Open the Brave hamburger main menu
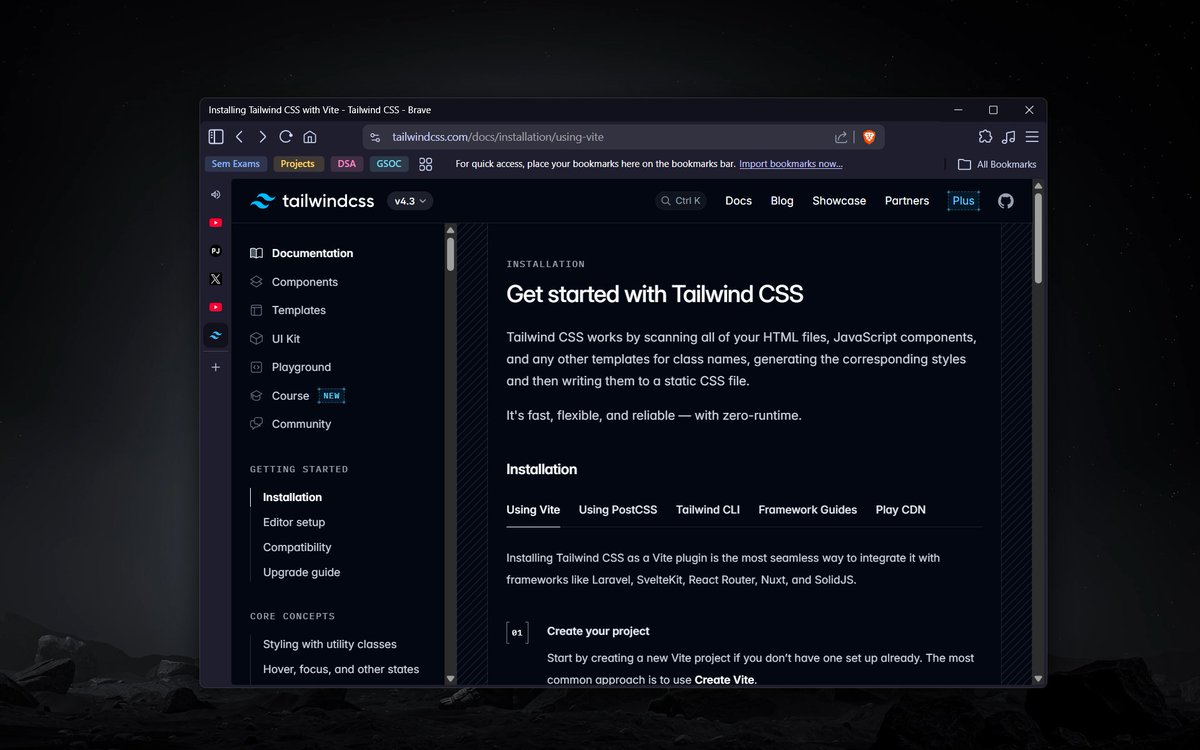 [x=1032, y=137]
